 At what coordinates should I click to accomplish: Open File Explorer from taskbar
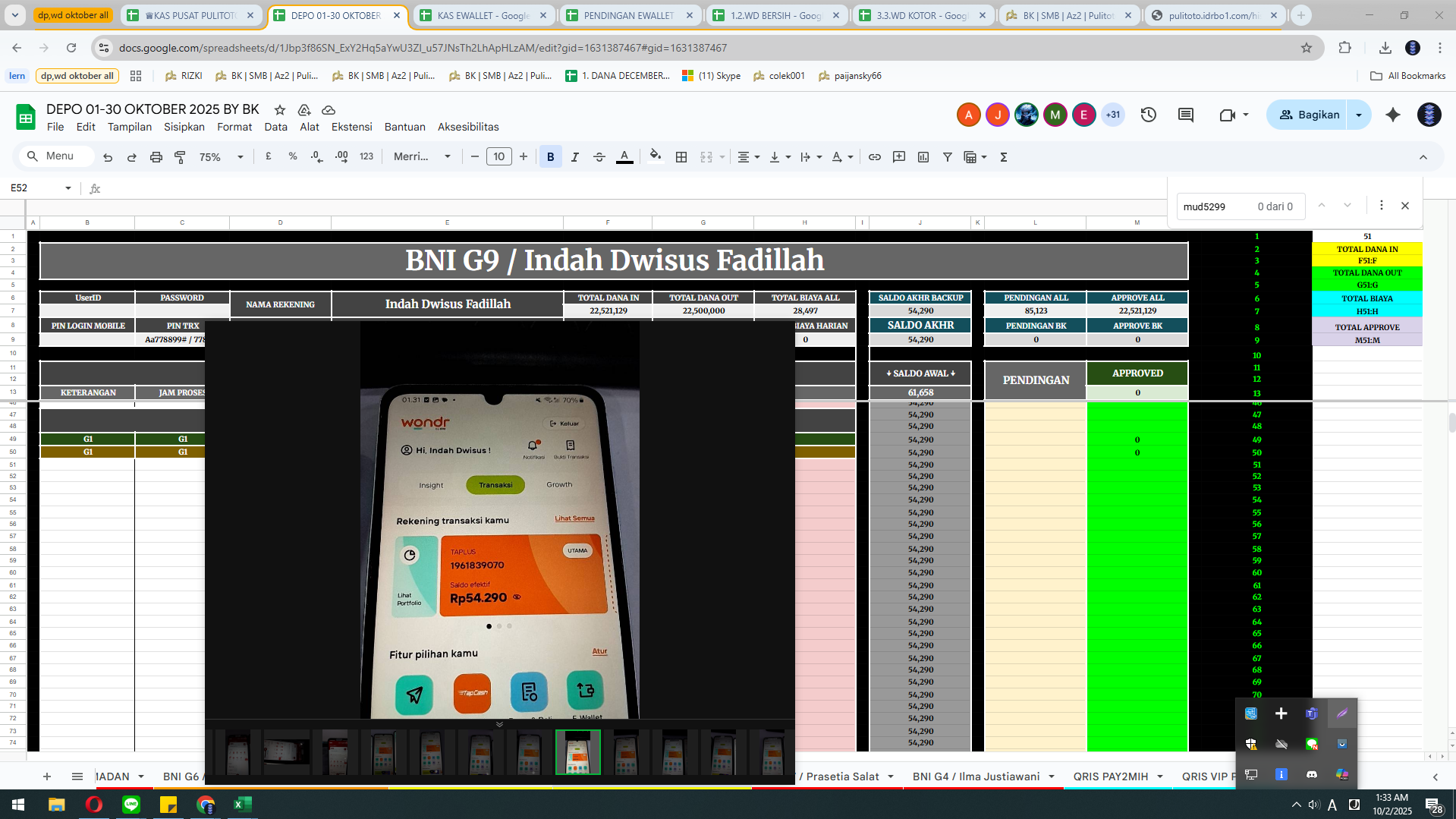point(57,805)
